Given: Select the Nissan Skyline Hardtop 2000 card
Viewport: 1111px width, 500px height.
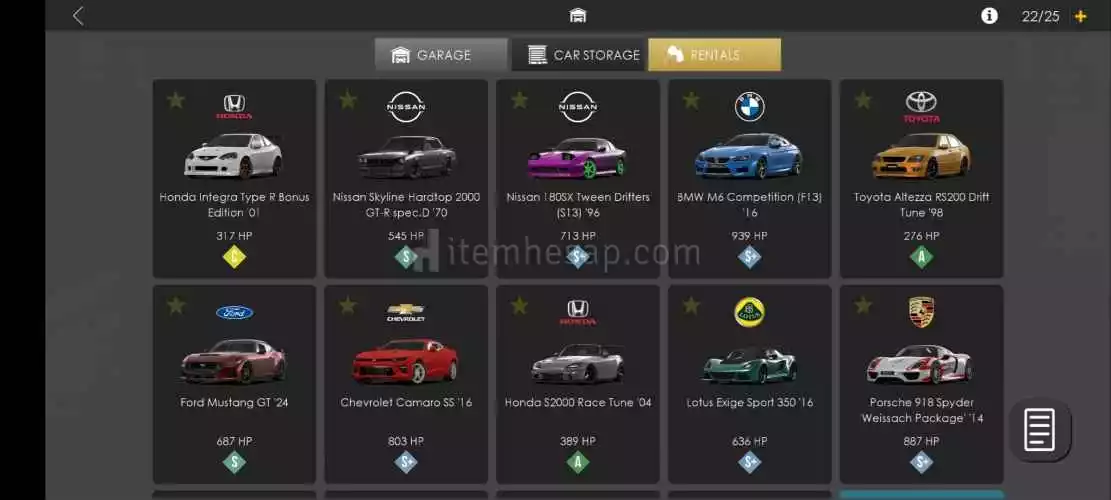Looking at the screenshot, I should 406,178.
